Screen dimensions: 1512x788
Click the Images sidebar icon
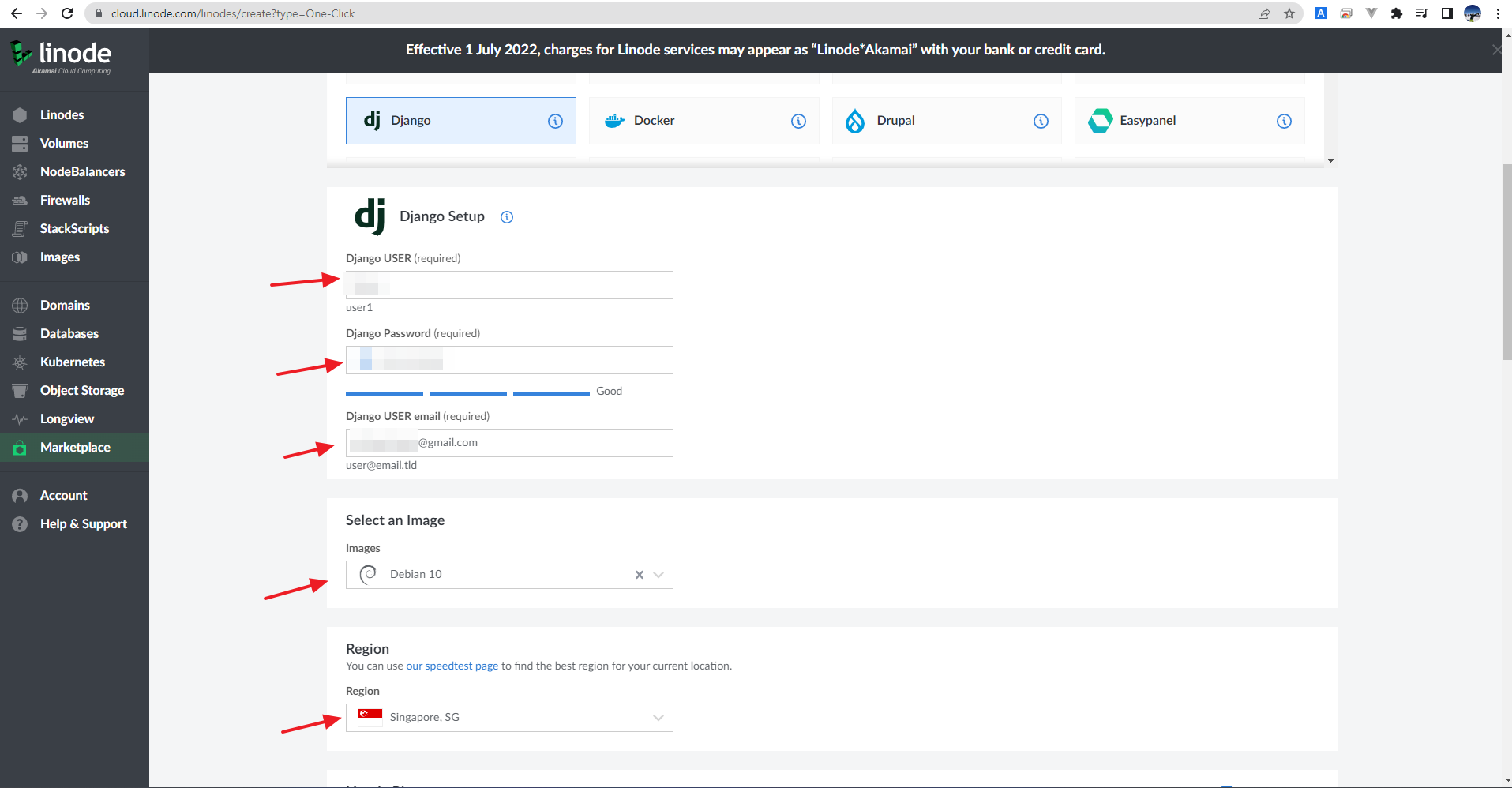click(20, 257)
